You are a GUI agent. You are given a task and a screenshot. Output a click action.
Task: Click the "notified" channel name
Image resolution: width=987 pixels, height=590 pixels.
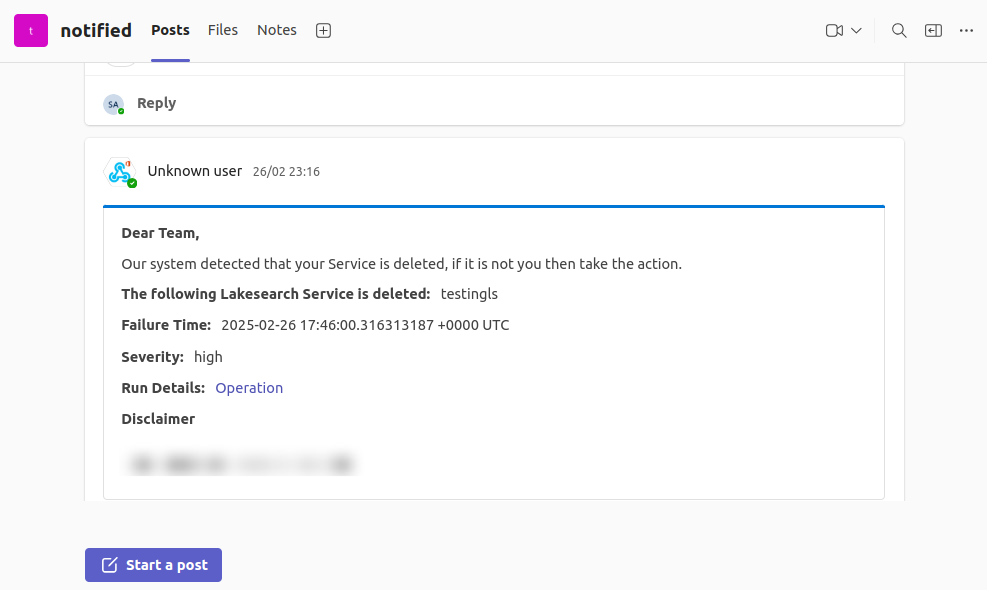click(96, 31)
